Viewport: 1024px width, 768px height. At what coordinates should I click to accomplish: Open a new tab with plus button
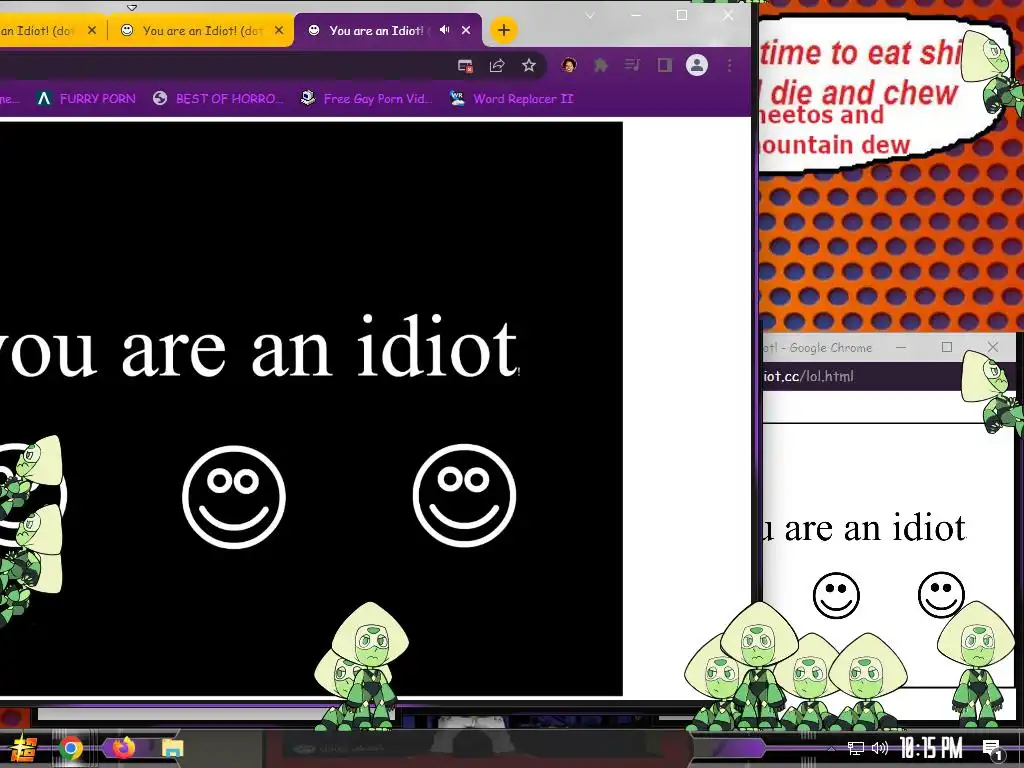(504, 30)
